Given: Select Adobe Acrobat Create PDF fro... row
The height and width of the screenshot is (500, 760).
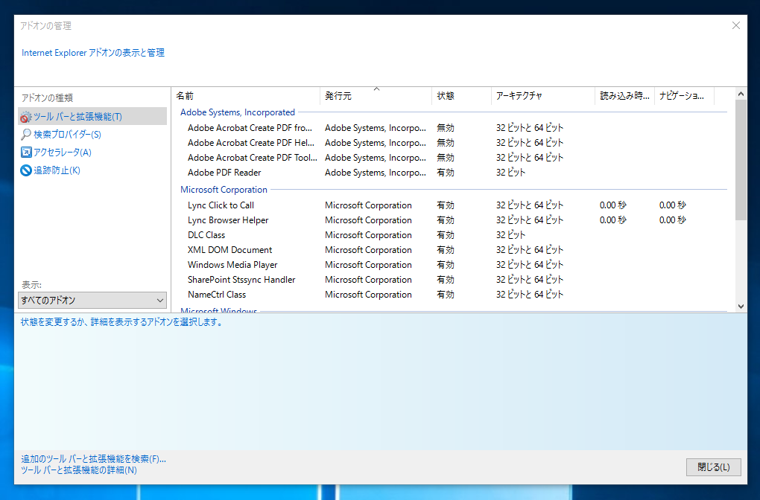Looking at the screenshot, I should point(453,128).
